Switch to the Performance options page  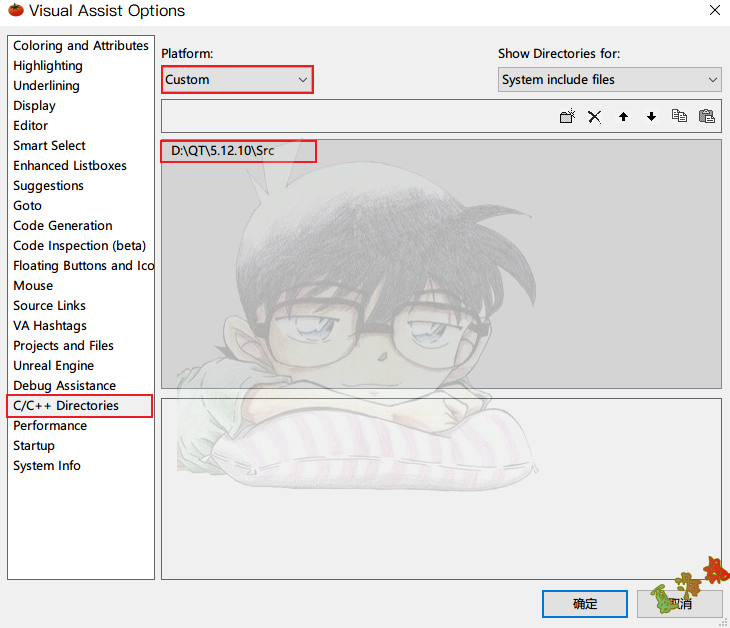coord(50,426)
